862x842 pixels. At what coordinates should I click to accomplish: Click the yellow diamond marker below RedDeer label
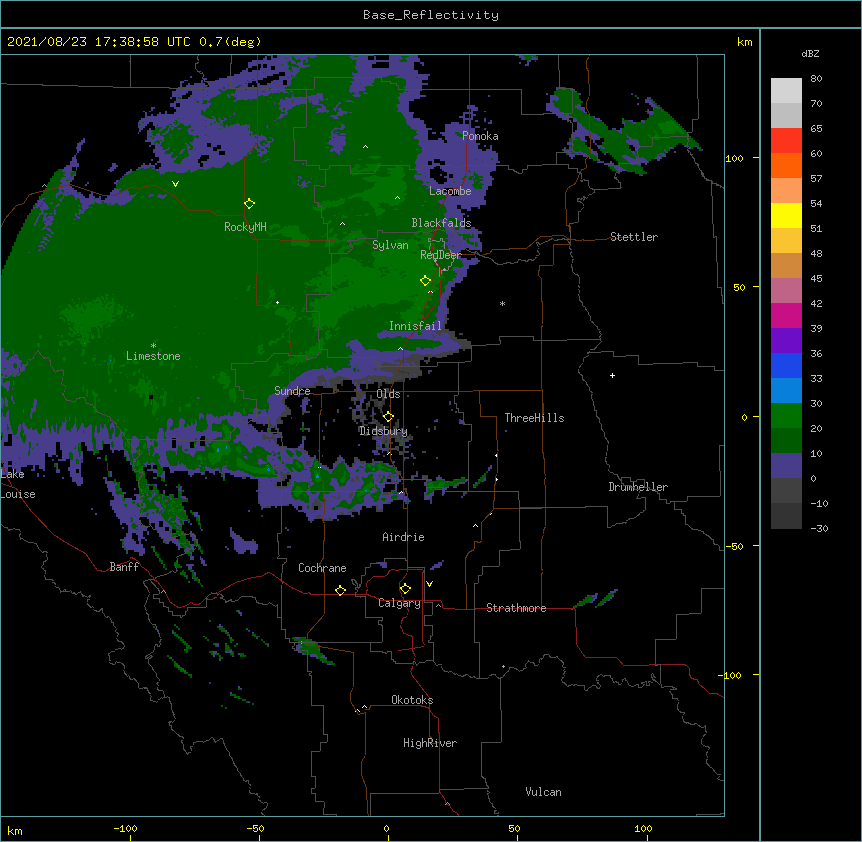click(x=425, y=281)
